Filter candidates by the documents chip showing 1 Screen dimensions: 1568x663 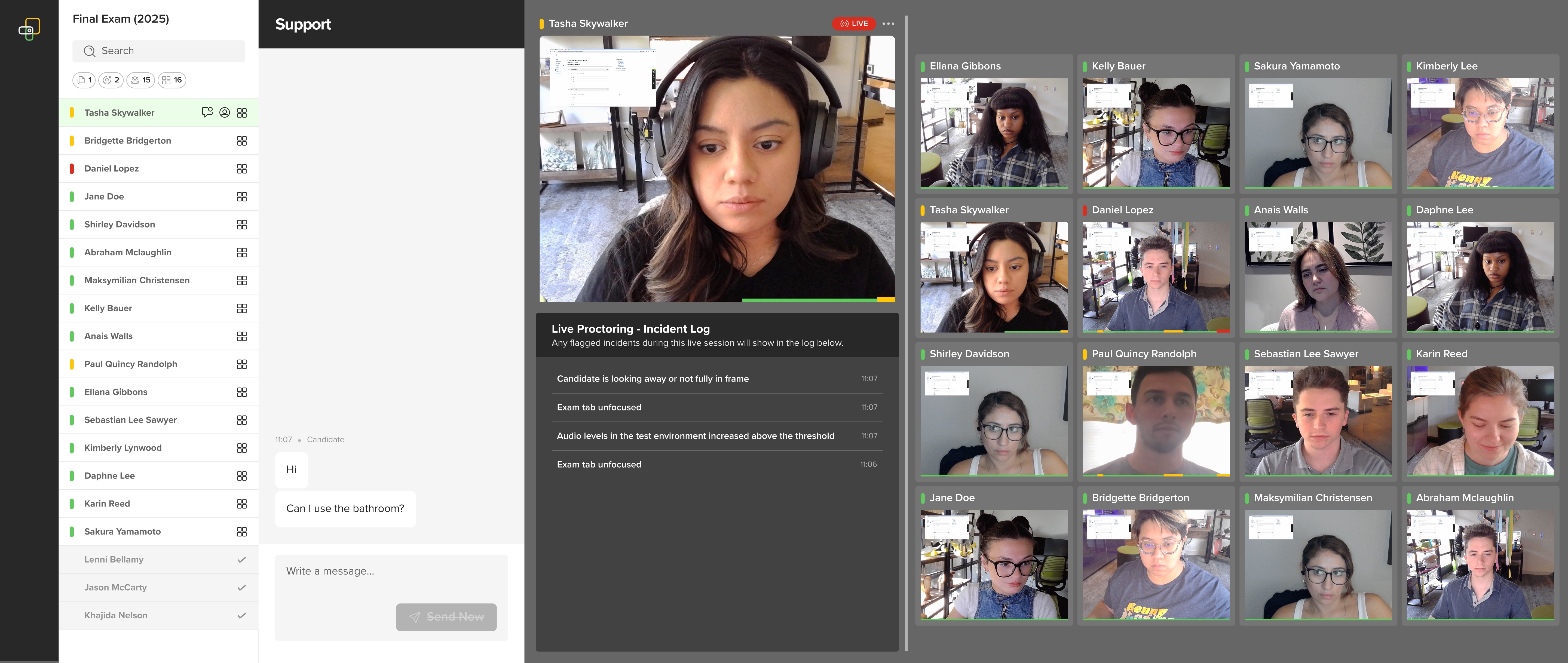tap(84, 80)
